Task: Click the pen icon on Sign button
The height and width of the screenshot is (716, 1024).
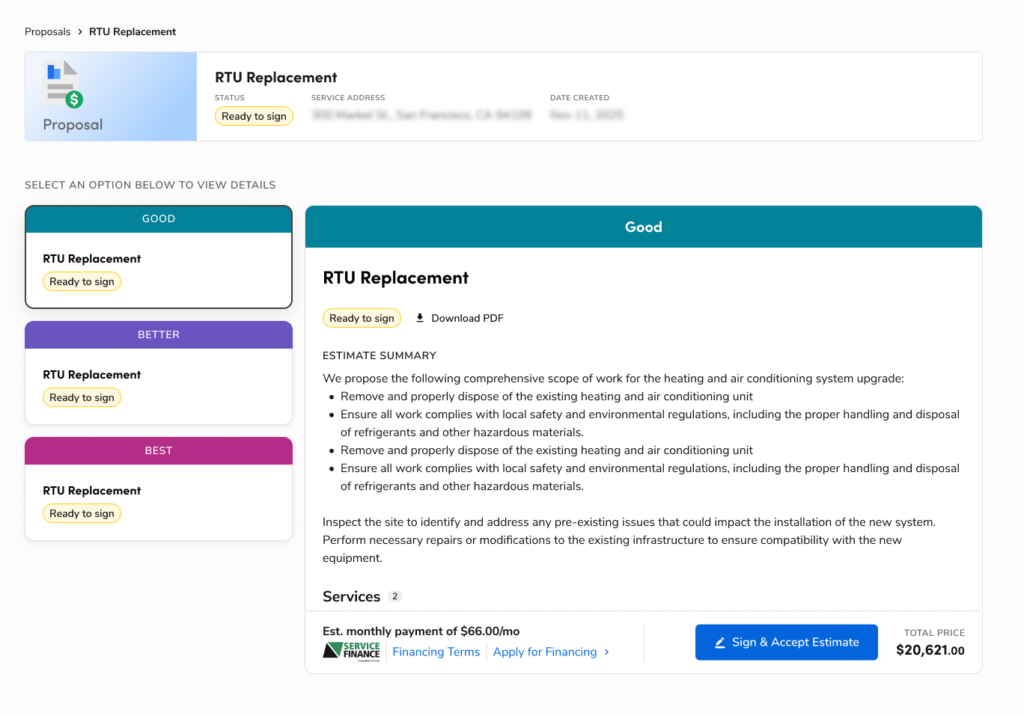Action: (x=720, y=643)
